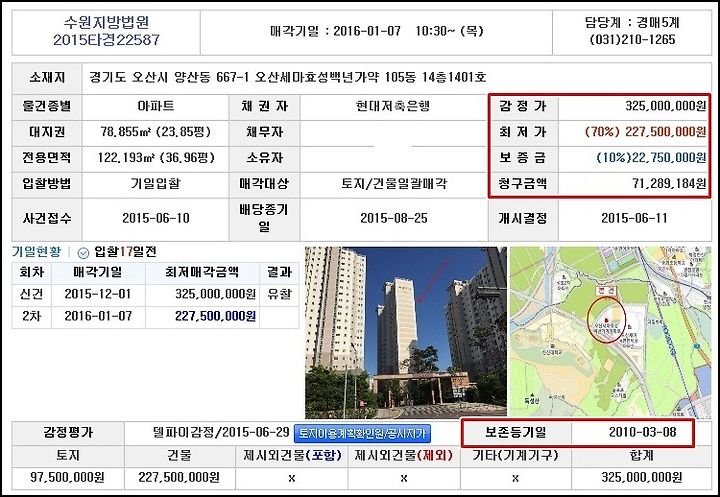Click exclusive area 122.193㎡ (36.96평)
The height and width of the screenshot is (497, 720).
(156, 158)
